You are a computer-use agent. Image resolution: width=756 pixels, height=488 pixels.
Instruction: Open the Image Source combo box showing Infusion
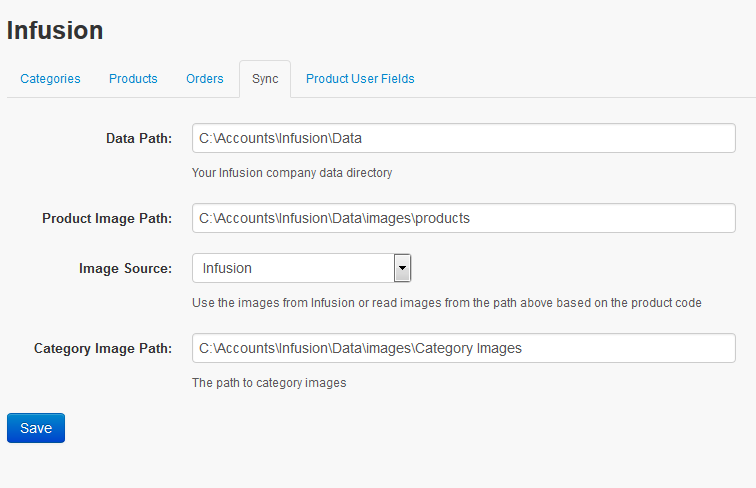point(301,268)
